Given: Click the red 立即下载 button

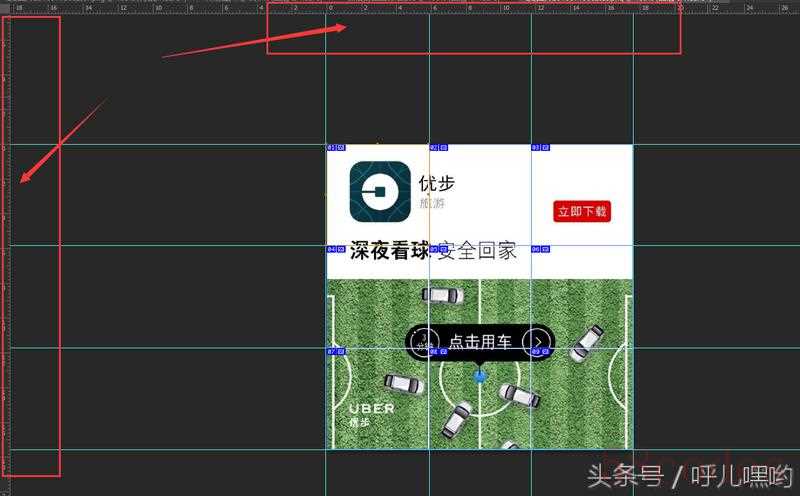Looking at the screenshot, I should (582, 211).
